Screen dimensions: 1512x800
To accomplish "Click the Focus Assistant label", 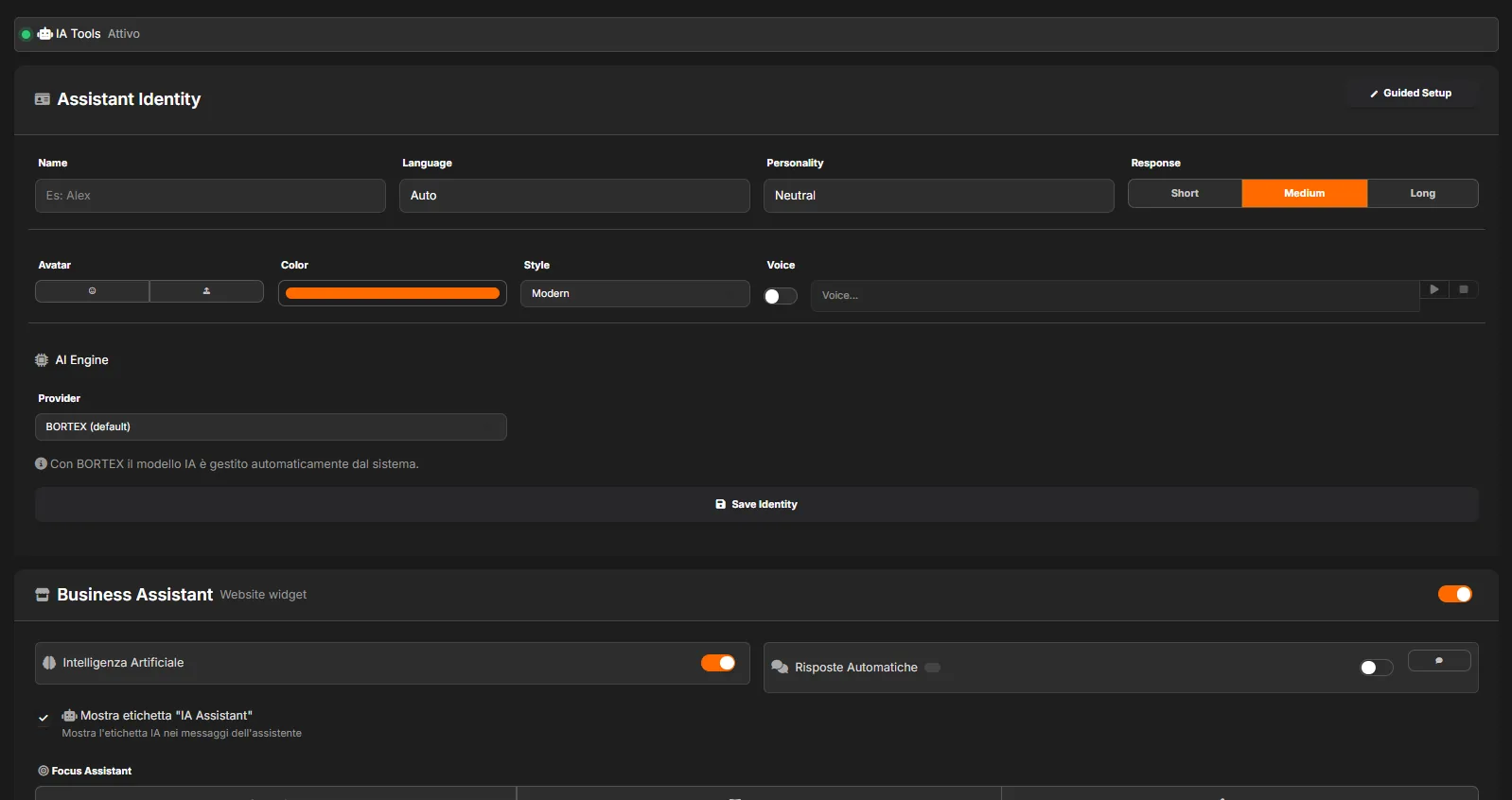I will 92,771.
